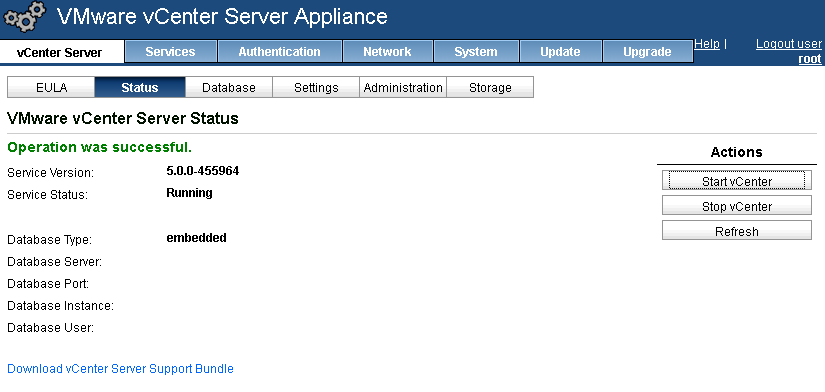Open the Authentication tab
The width and height of the screenshot is (825, 392).
[279, 52]
